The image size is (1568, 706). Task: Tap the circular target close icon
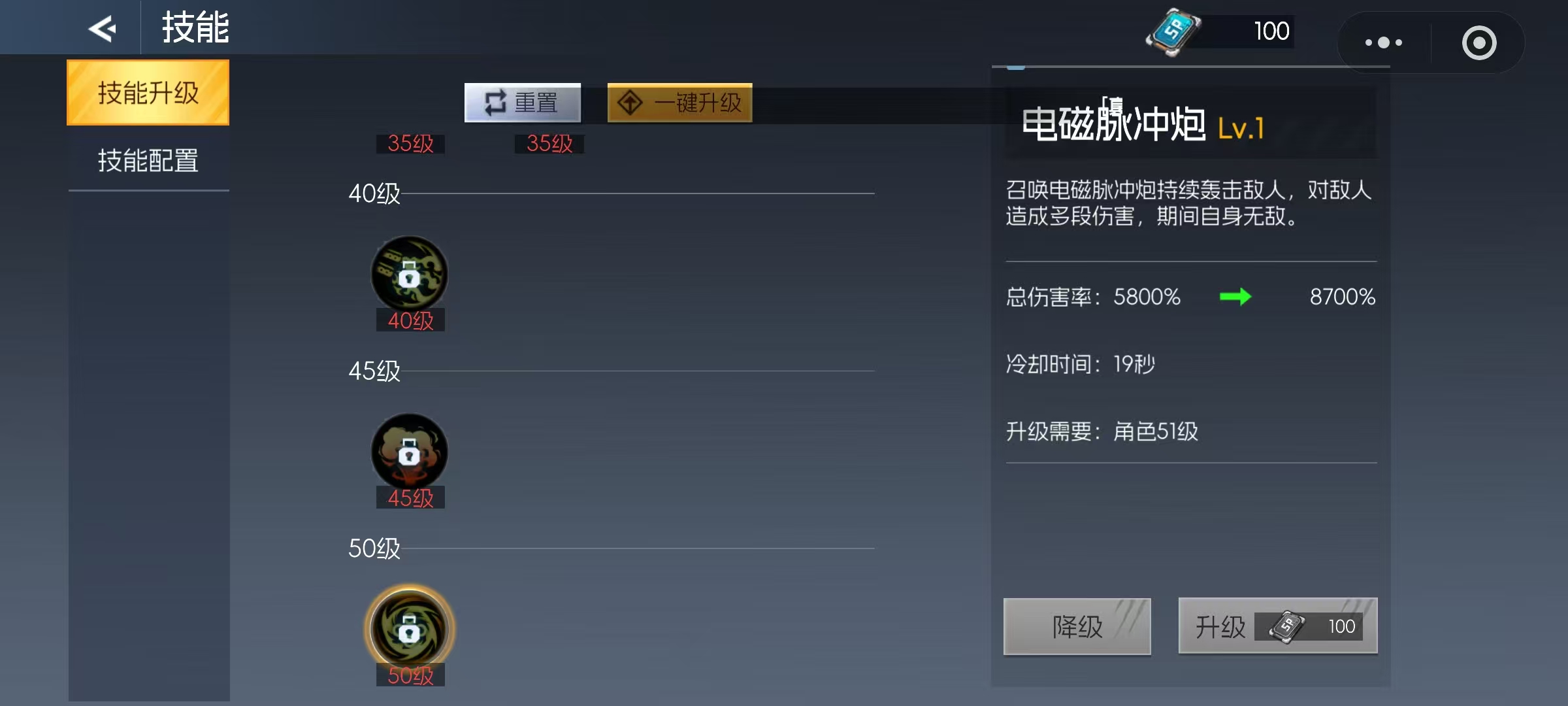point(1479,43)
